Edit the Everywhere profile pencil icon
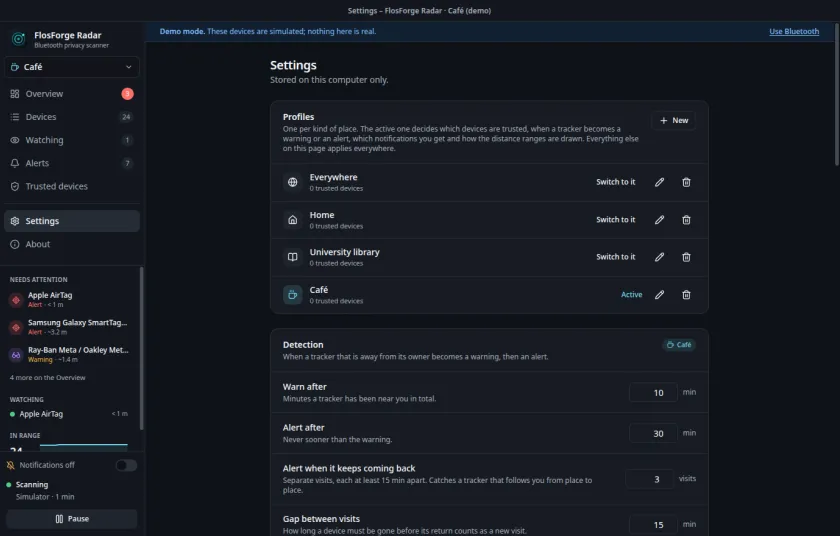Image resolution: width=840 pixels, height=536 pixels. [x=659, y=182]
